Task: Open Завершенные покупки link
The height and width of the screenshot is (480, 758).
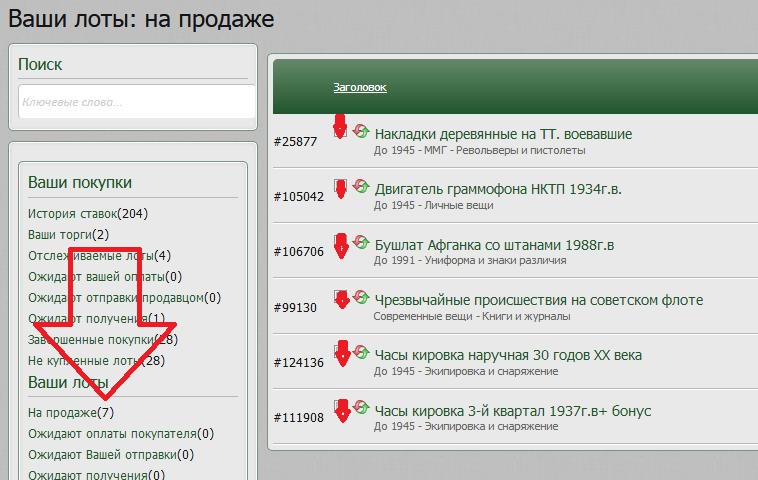Action: point(102,339)
